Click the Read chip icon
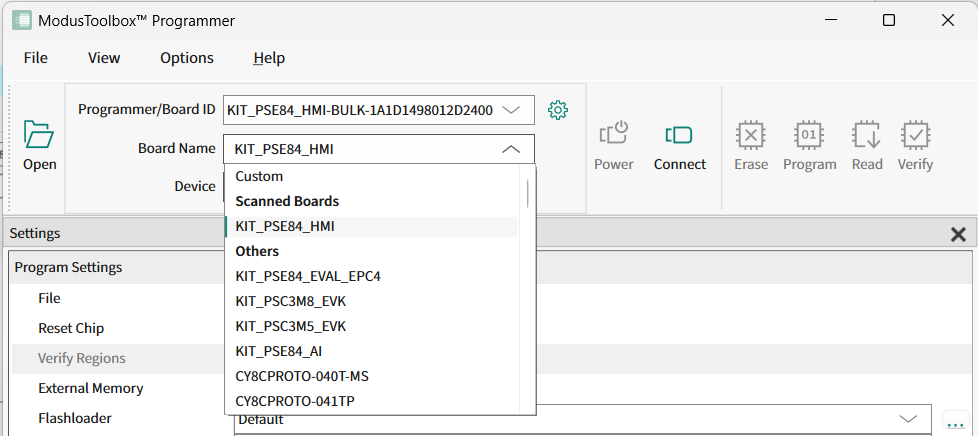The width and height of the screenshot is (978, 436). tap(867, 134)
